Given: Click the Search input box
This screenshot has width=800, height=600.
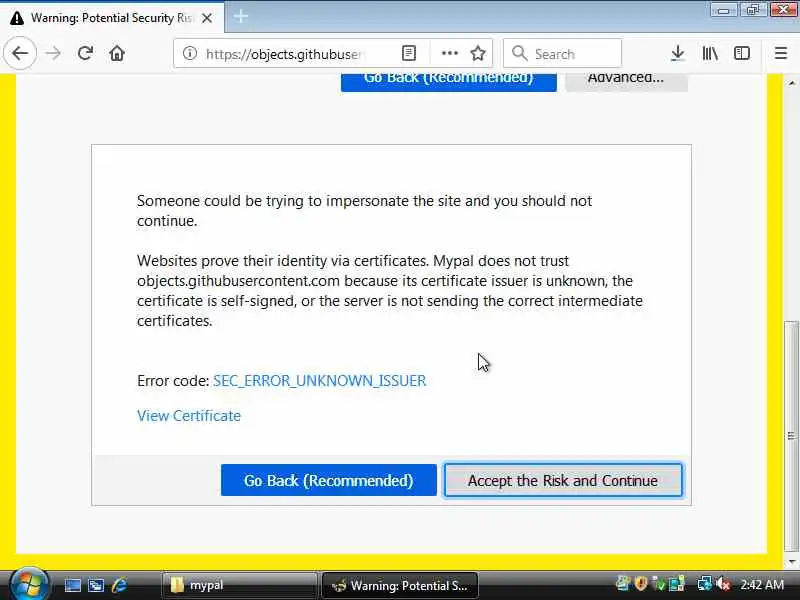Looking at the screenshot, I should pos(562,54).
